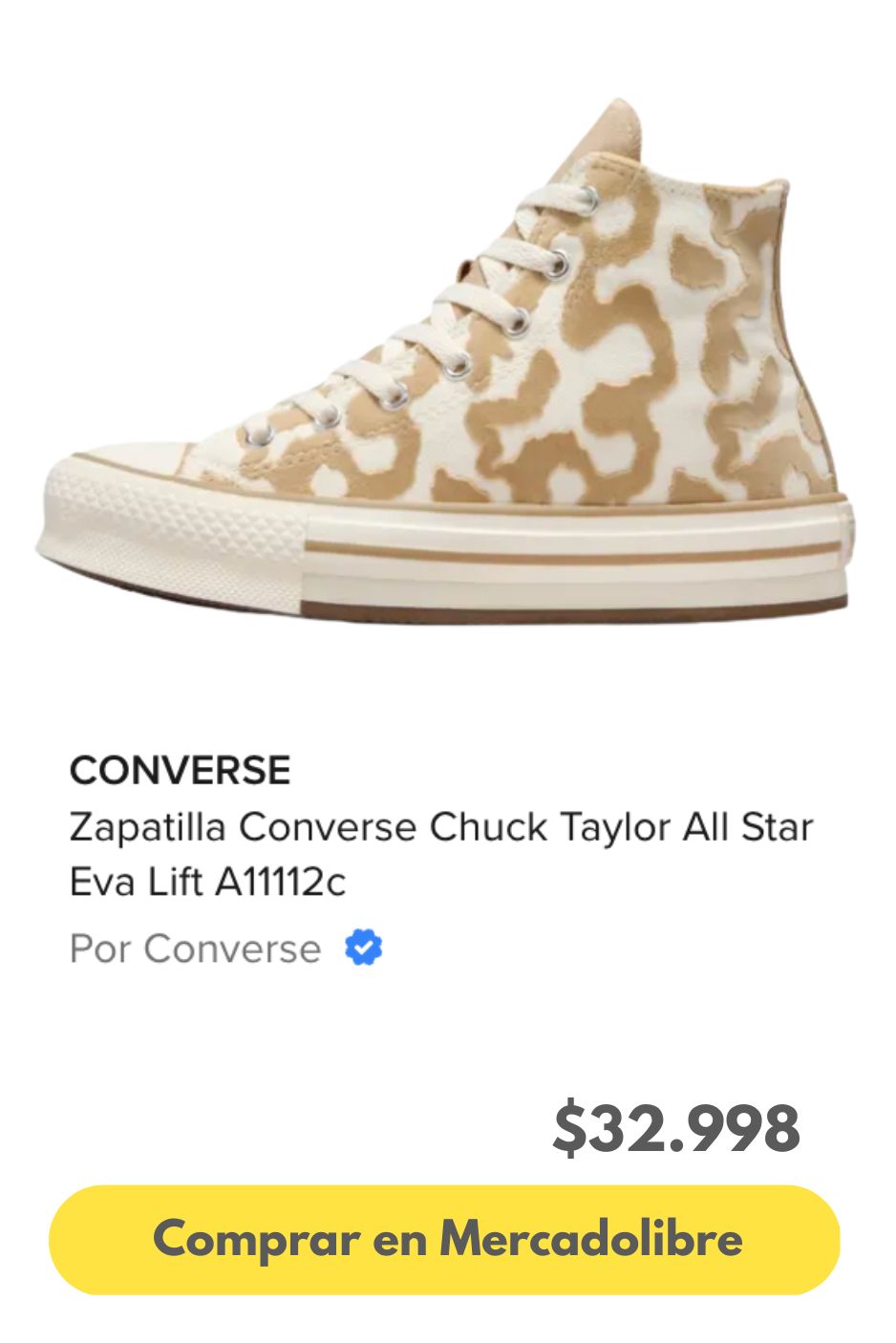
Task: Click the tan tongue at the shoe's top
Action: coord(611,134)
